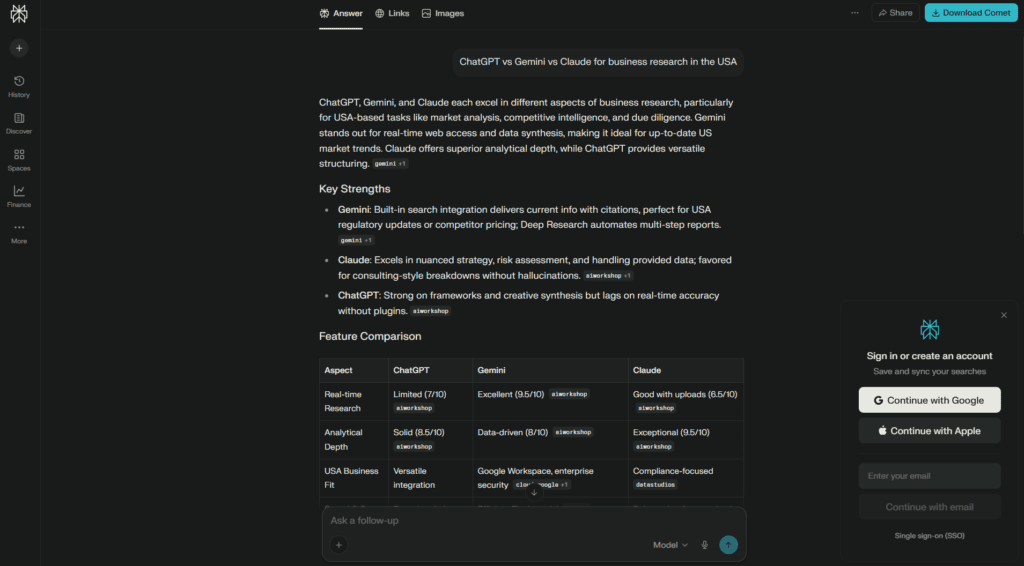Image resolution: width=1024 pixels, height=566 pixels.
Task: Open aiworkshop citation in ChatGPT bullet
Action: point(430,311)
